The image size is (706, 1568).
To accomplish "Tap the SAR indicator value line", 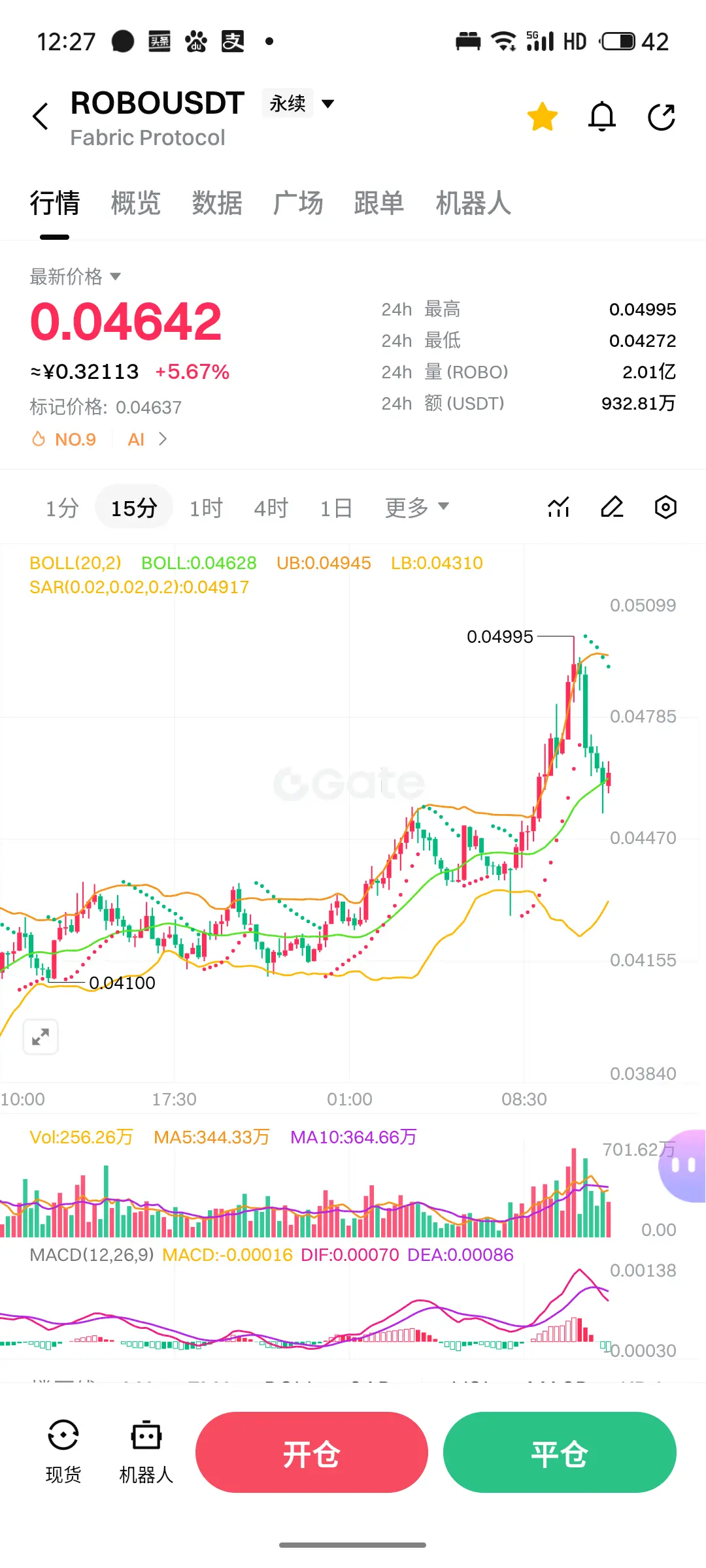I will [139, 587].
